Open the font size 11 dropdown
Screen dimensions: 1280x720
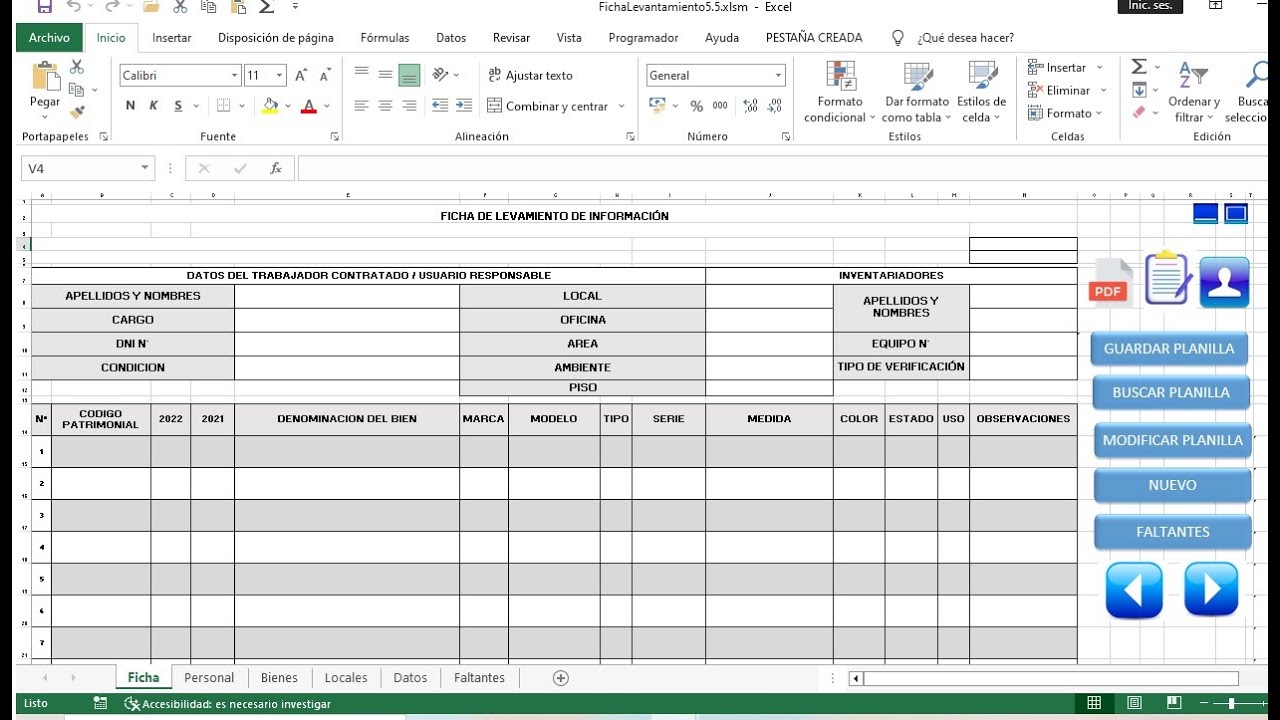(x=280, y=75)
